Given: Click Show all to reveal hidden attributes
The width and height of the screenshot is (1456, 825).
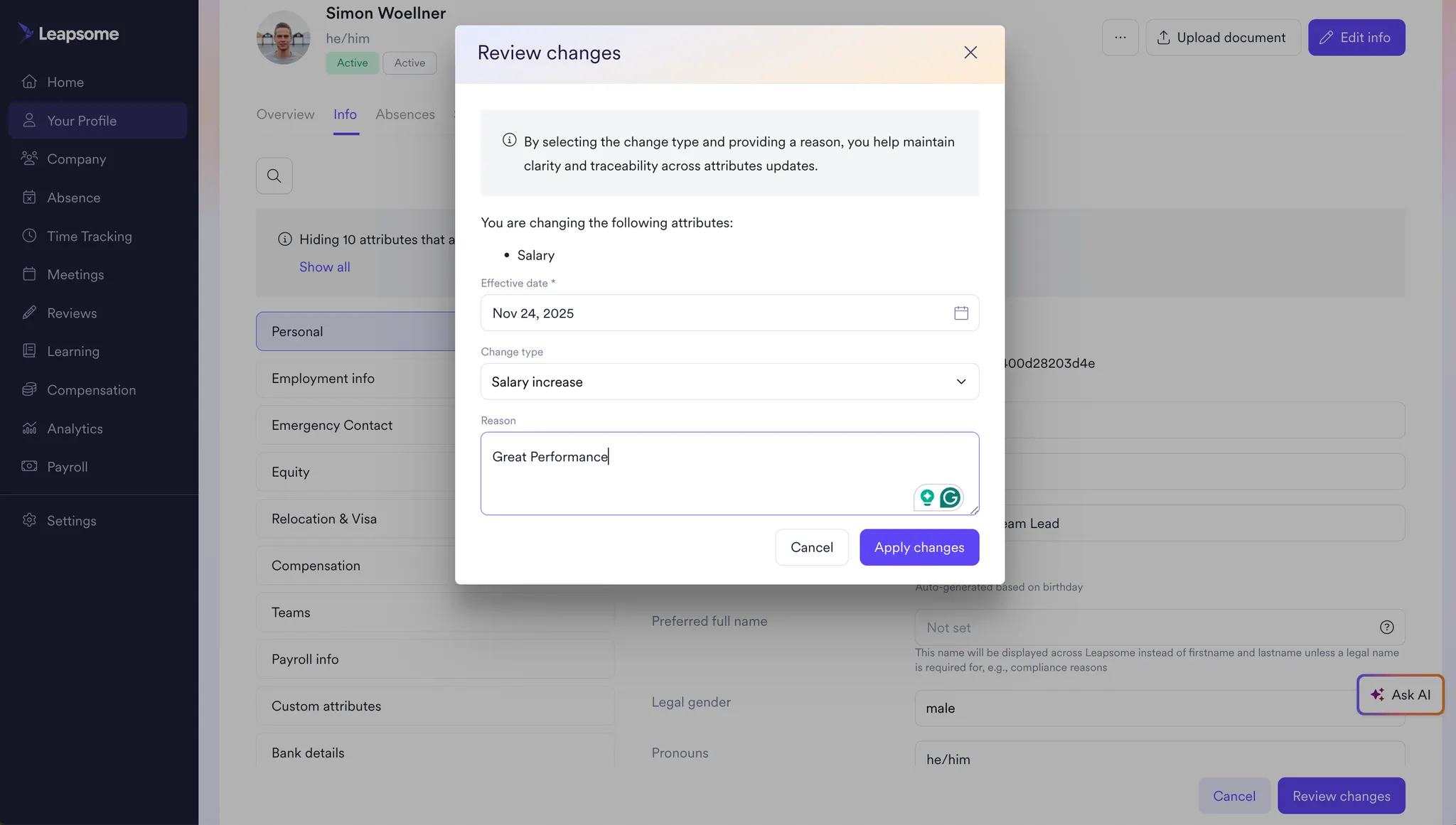Looking at the screenshot, I should [324, 266].
